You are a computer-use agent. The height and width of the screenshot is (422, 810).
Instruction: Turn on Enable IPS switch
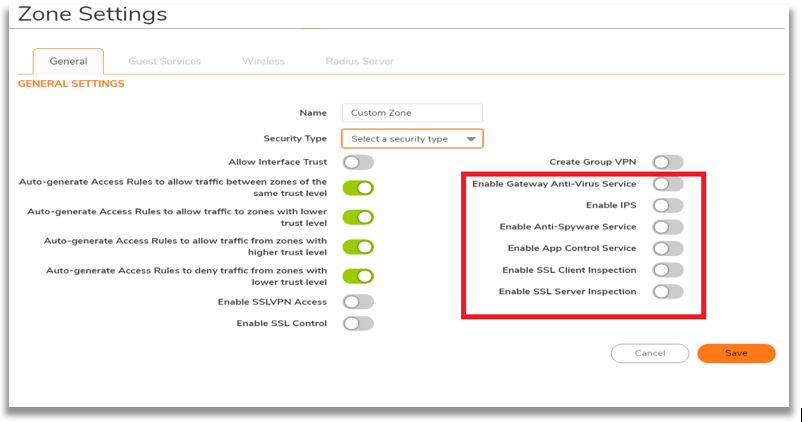tap(668, 206)
